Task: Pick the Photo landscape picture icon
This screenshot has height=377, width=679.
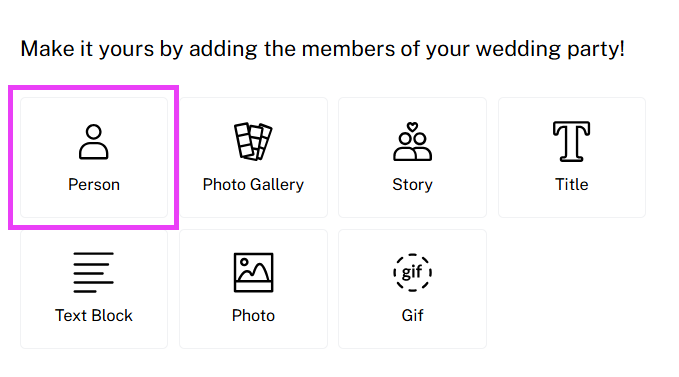Action: (x=253, y=272)
